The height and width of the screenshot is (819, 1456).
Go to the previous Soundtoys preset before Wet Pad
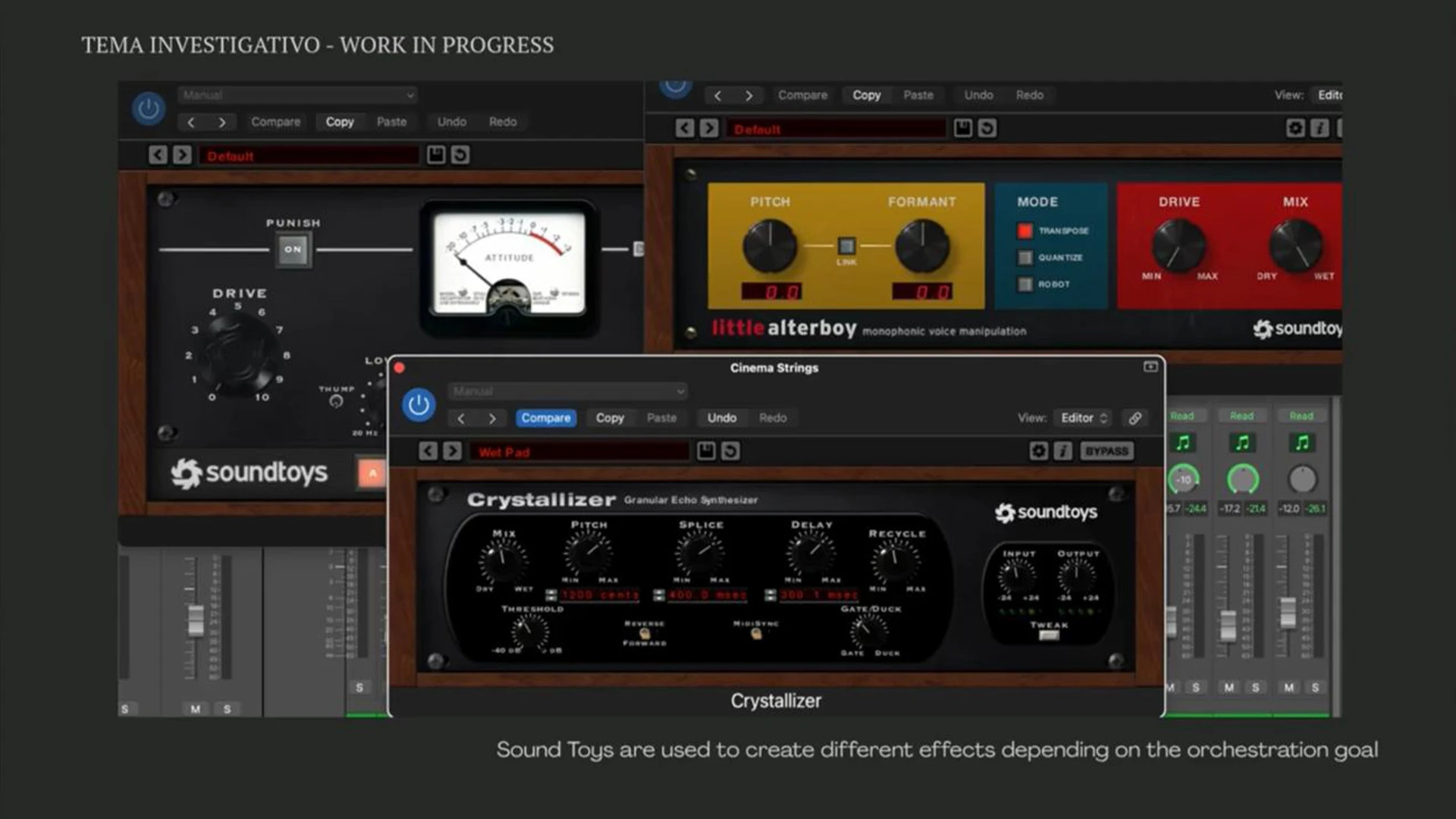[428, 451]
